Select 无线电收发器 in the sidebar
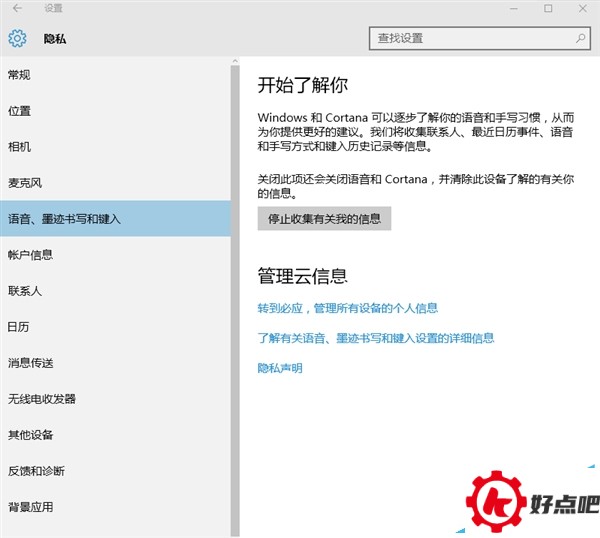Image resolution: width=600 pixels, height=538 pixels. 115,399
